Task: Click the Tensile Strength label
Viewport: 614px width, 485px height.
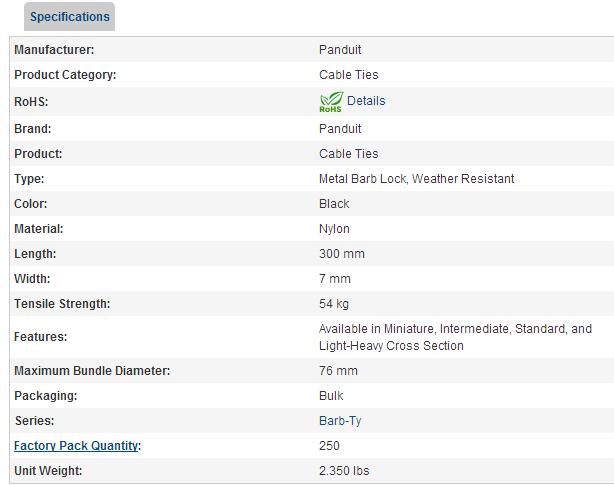Action: (x=62, y=304)
